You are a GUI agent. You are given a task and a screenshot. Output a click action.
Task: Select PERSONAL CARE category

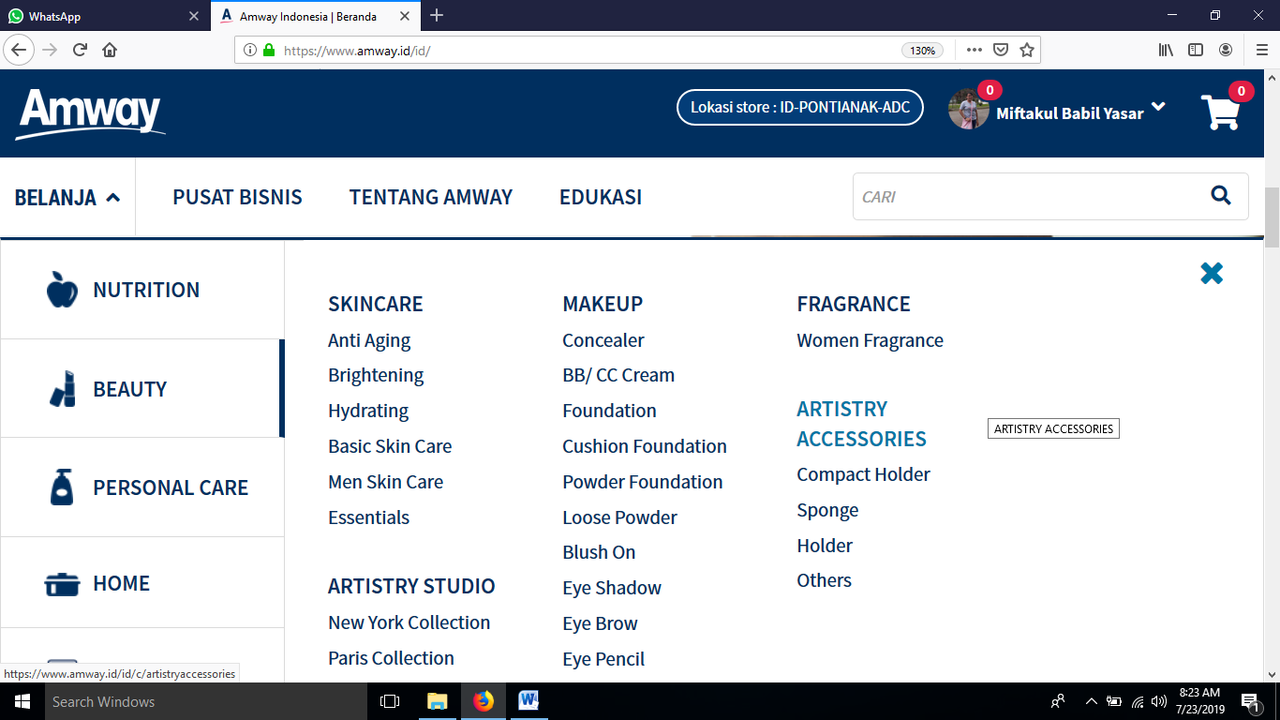click(142, 487)
